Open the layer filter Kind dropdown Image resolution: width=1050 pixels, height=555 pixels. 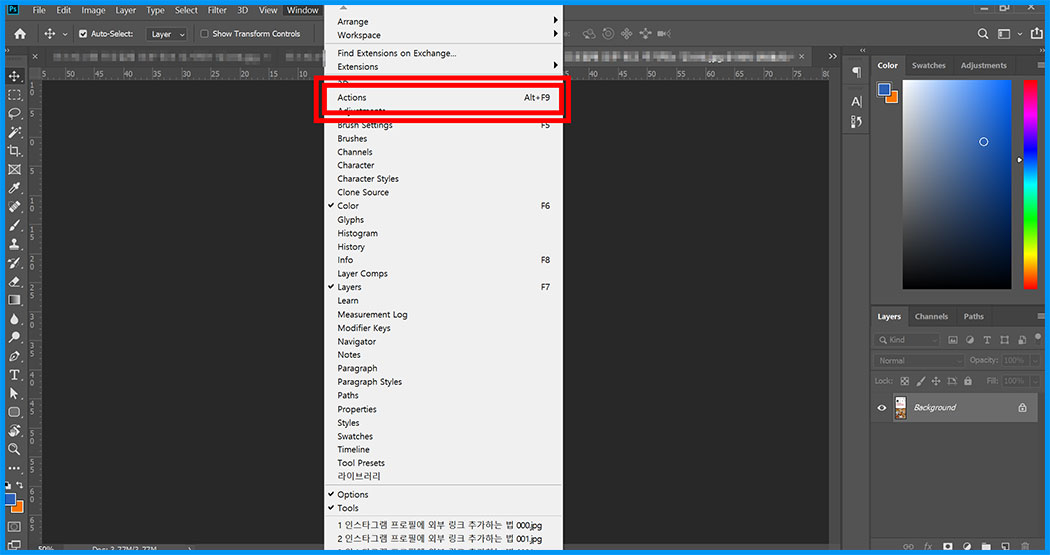[907, 340]
